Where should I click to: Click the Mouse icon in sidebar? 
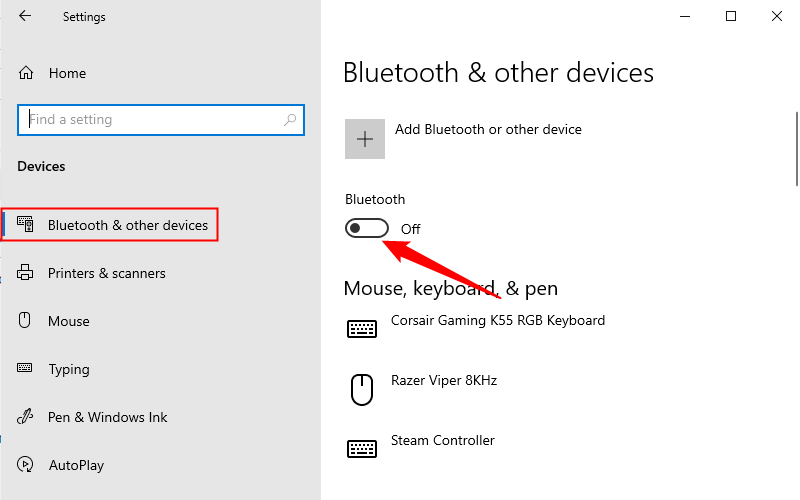[x=26, y=321]
